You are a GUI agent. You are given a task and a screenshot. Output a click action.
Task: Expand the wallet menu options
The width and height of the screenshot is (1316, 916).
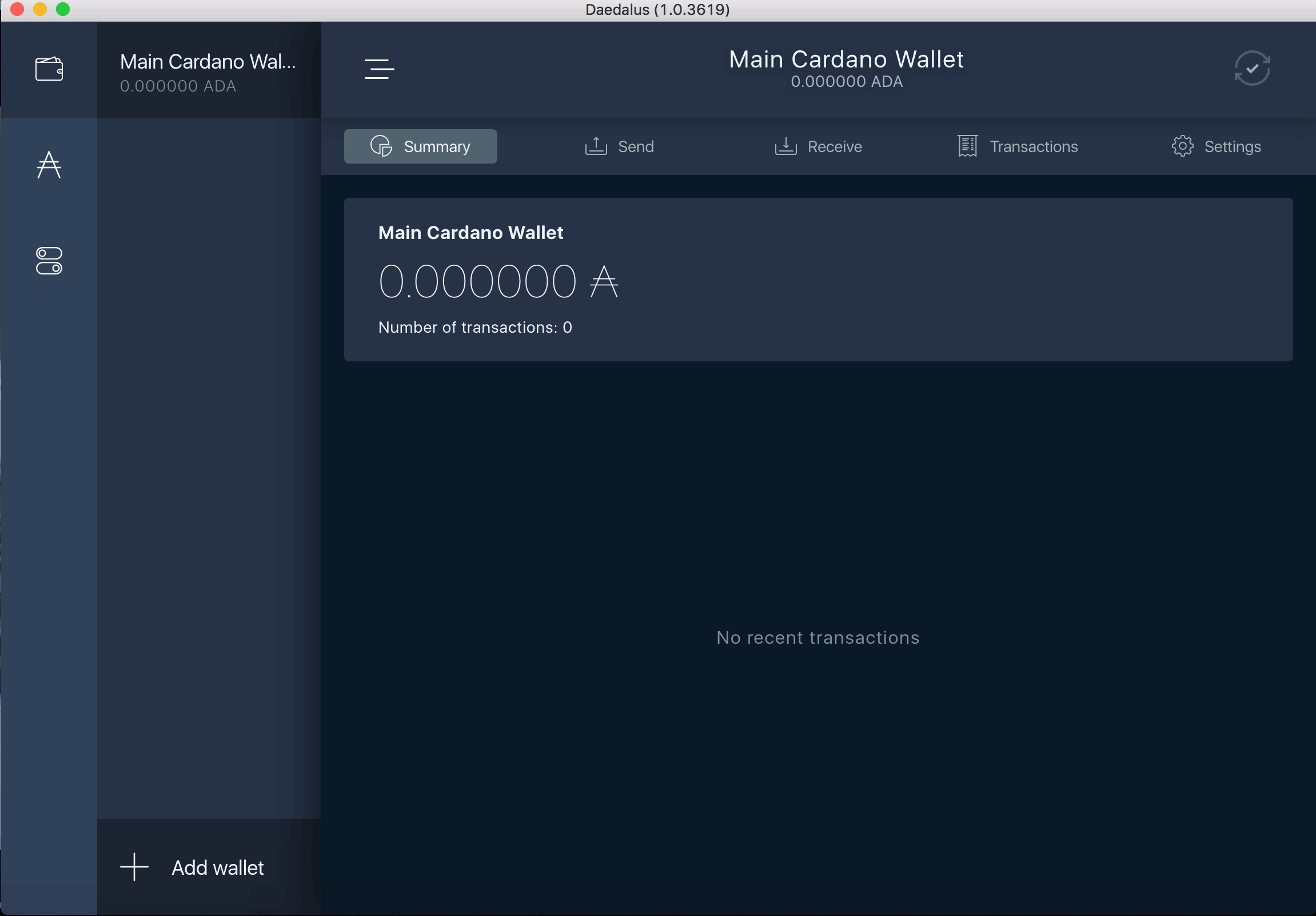click(380, 69)
